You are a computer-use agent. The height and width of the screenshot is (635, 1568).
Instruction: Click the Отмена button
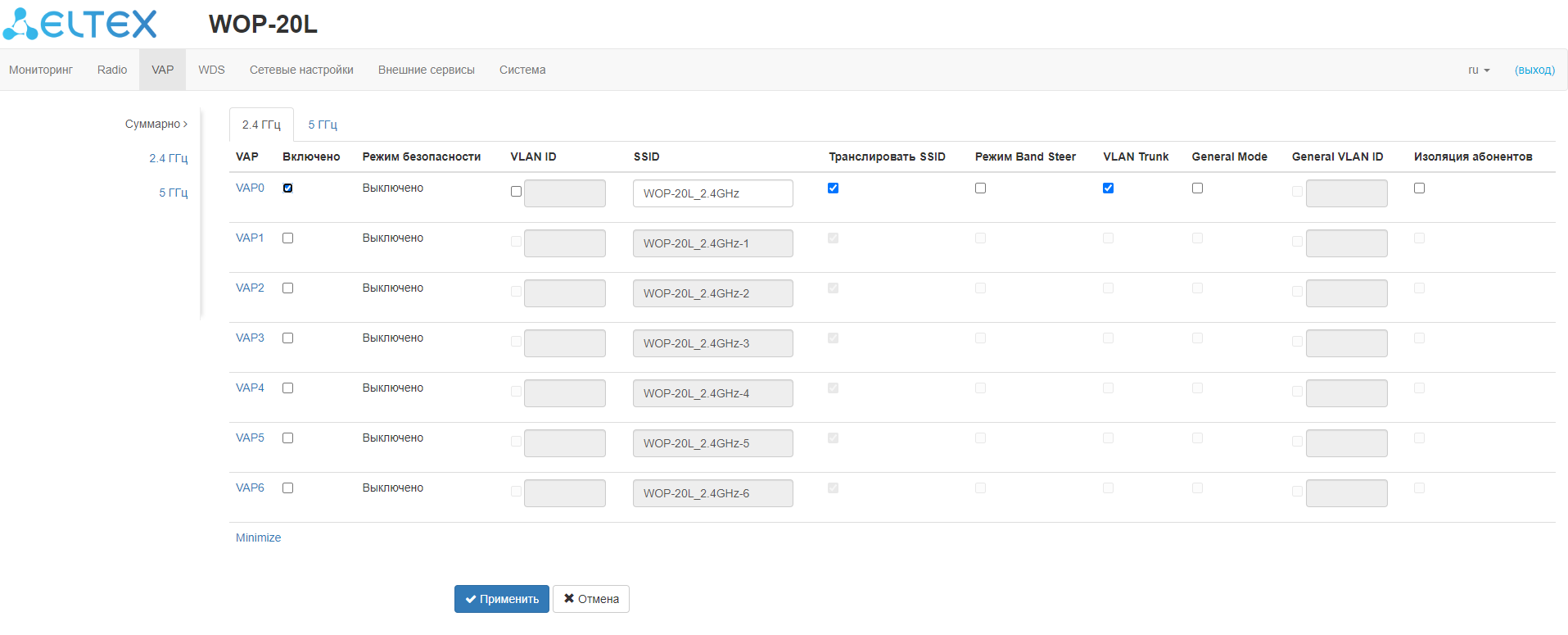[591, 599]
